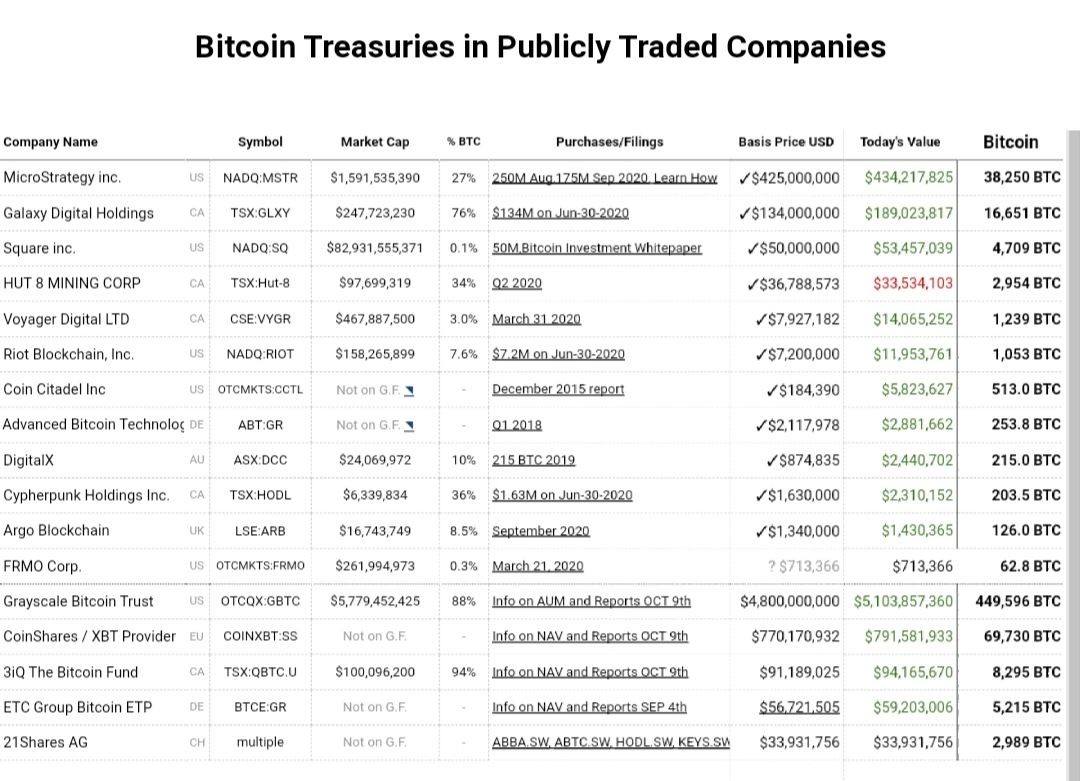Click the arrow icon beside ABT:GR market cap
Image resolution: width=1080 pixels, height=781 pixels.
click(410, 425)
